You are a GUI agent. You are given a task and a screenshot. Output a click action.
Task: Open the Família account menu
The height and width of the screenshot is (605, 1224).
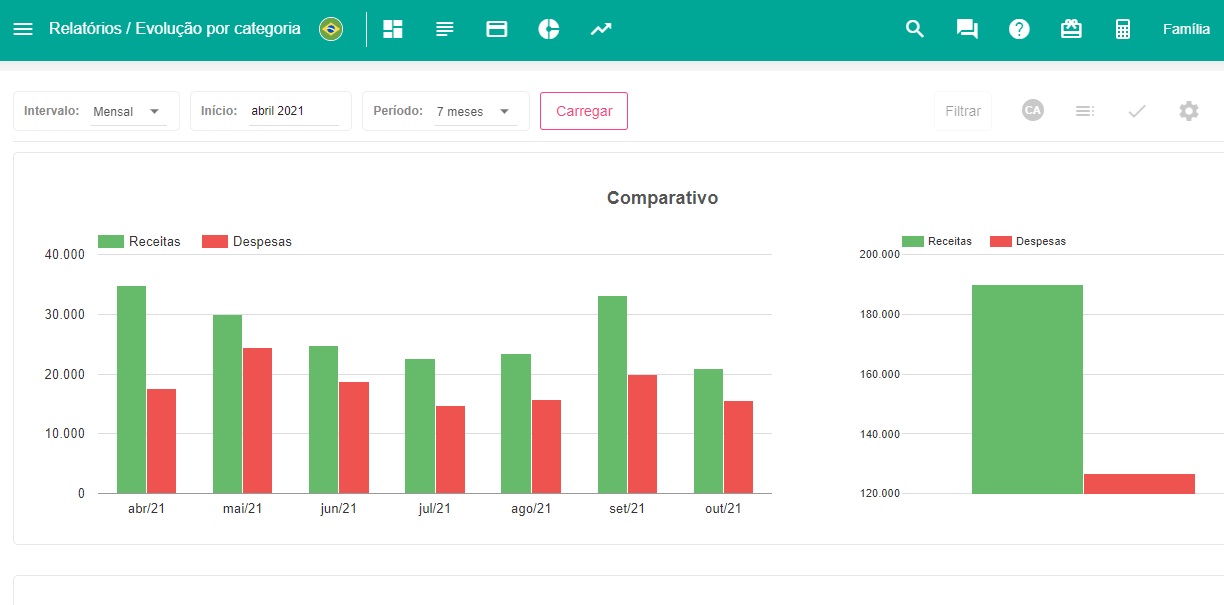tap(1186, 29)
